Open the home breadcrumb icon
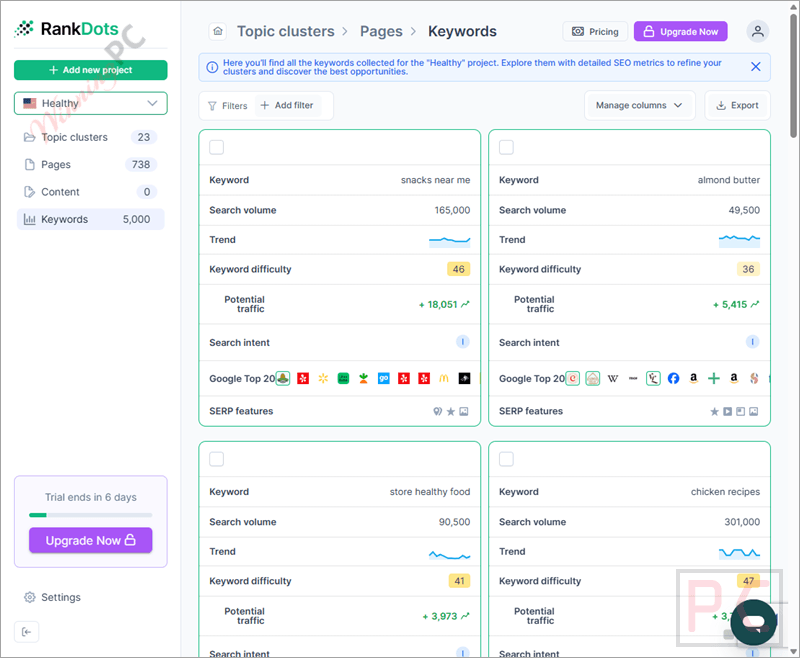Viewport: 800px width, 658px height. coord(218,31)
